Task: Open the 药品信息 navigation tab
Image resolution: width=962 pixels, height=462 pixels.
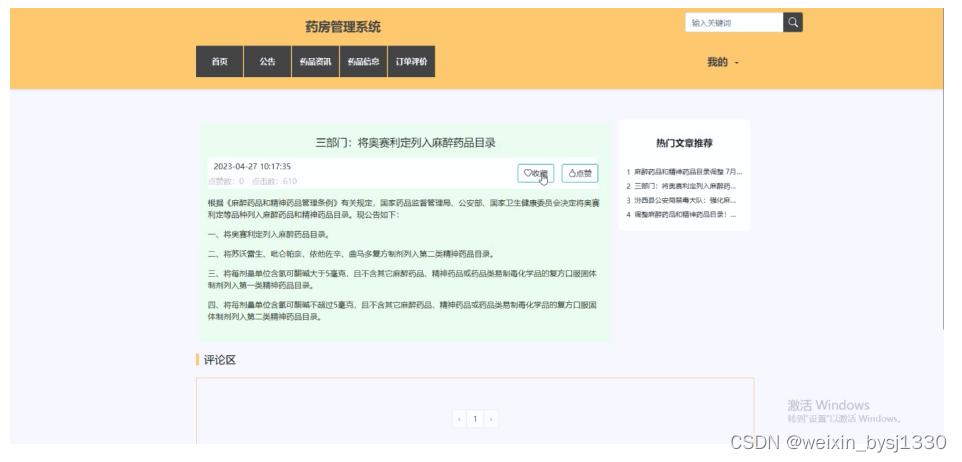Action: (x=363, y=61)
